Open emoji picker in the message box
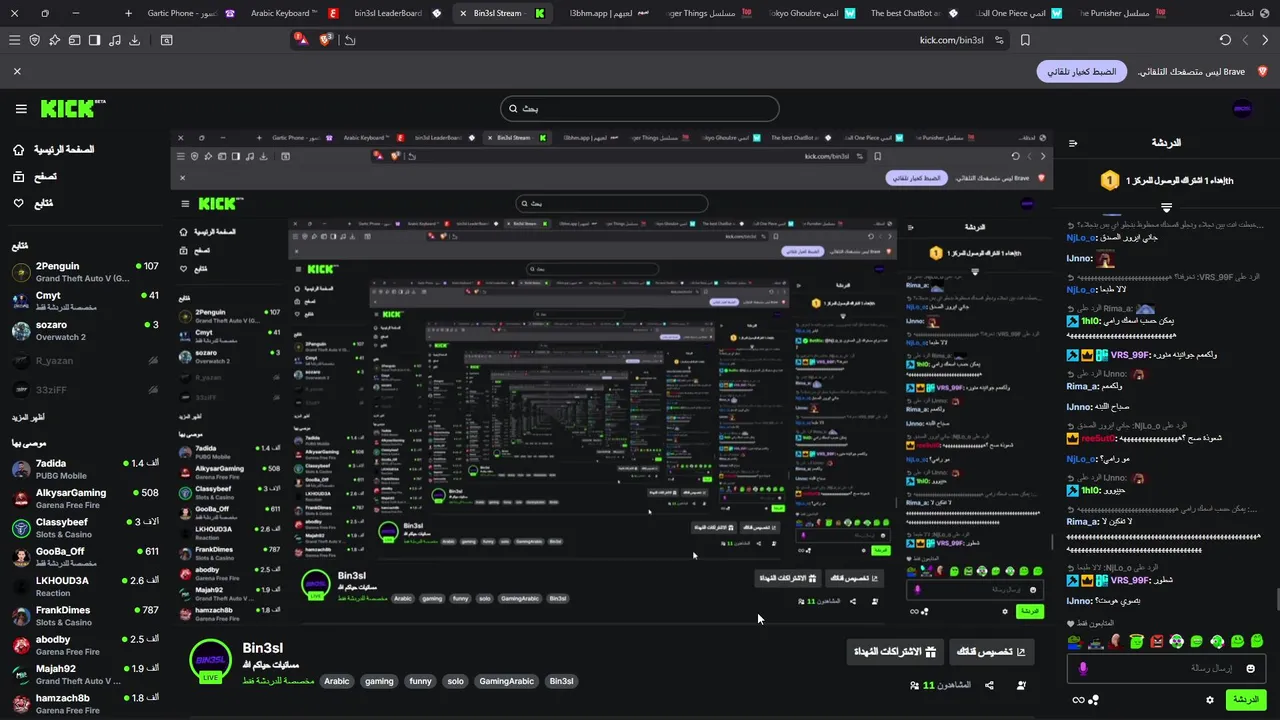The height and width of the screenshot is (720, 1280). 1250,668
